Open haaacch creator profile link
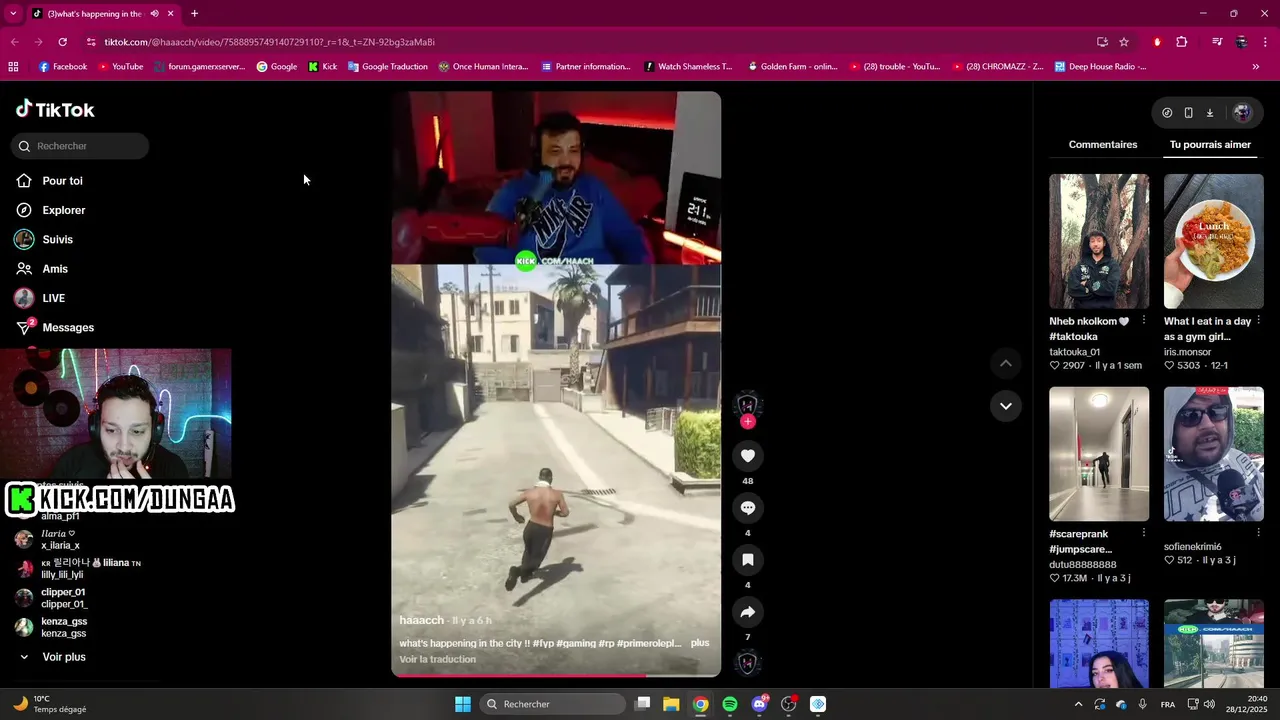 (421, 620)
